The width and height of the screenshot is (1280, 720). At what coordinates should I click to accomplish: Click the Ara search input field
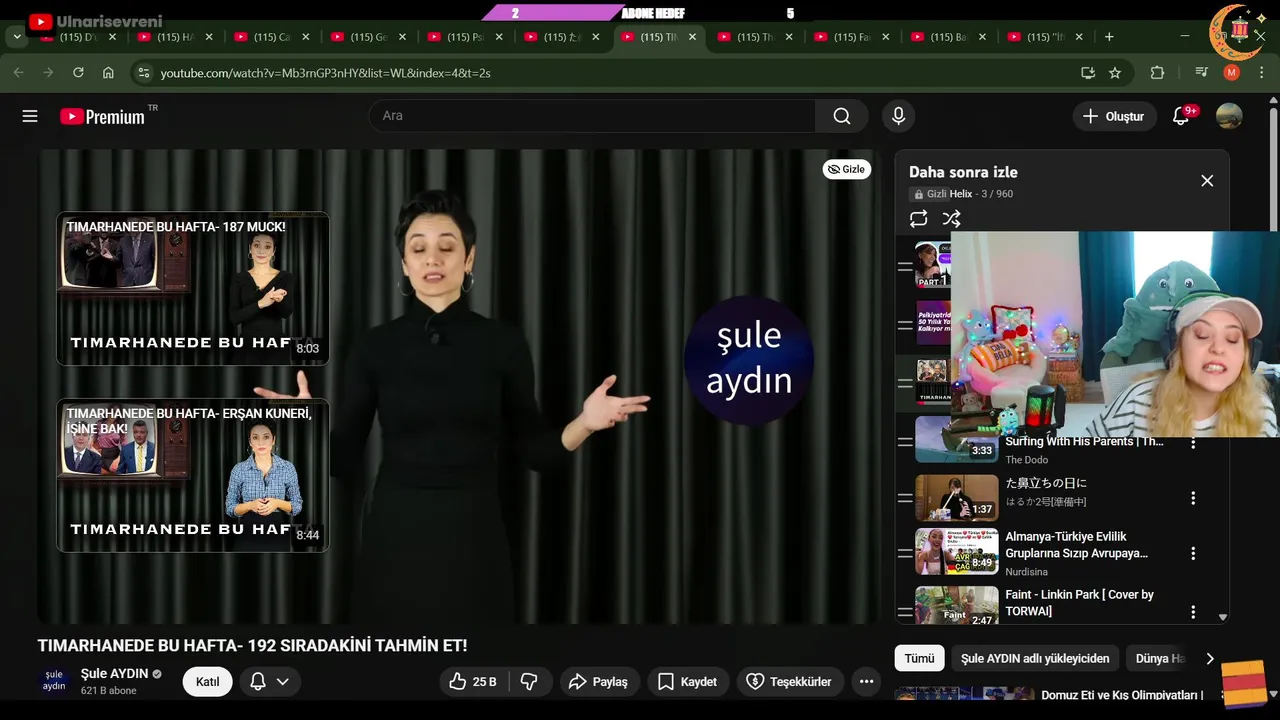(x=592, y=116)
